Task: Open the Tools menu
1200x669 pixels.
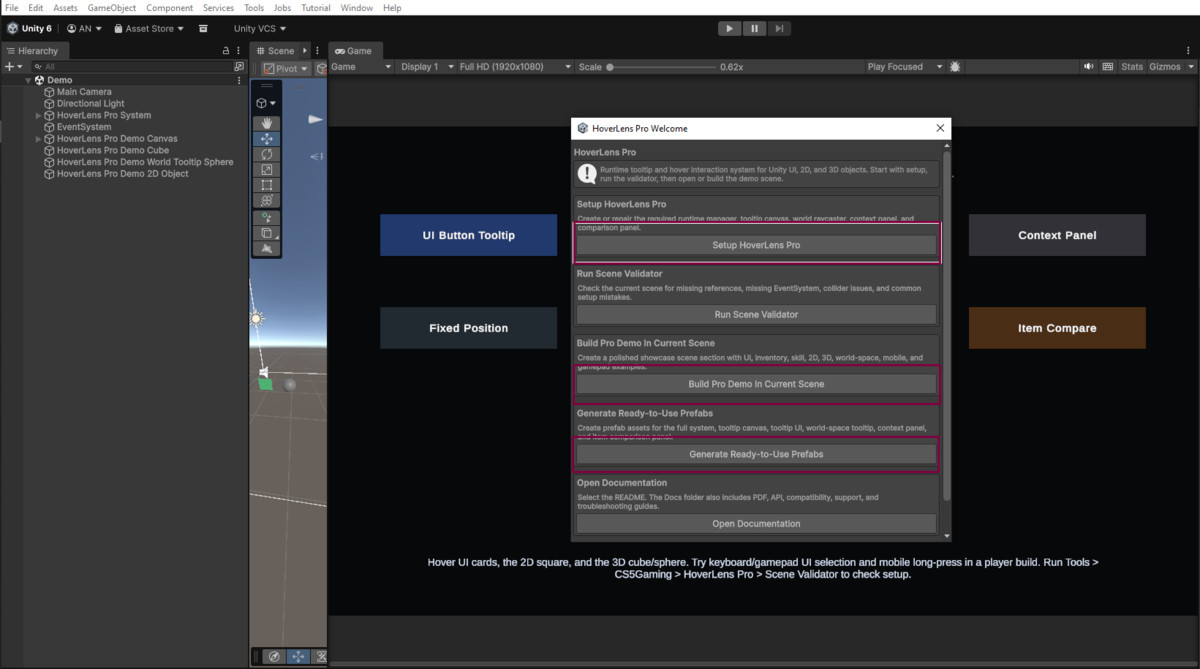Action: click(254, 8)
